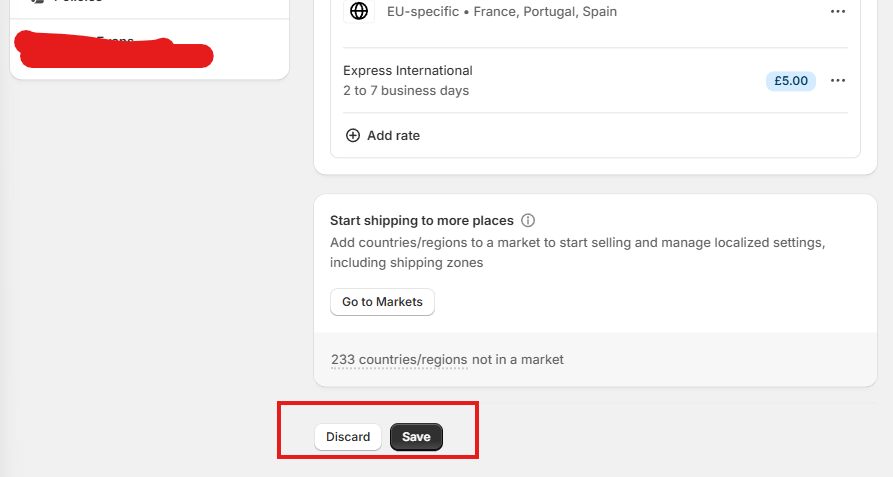The width and height of the screenshot is (893, 477).
Task: Click the not in a market text
Action: [518, 360]
